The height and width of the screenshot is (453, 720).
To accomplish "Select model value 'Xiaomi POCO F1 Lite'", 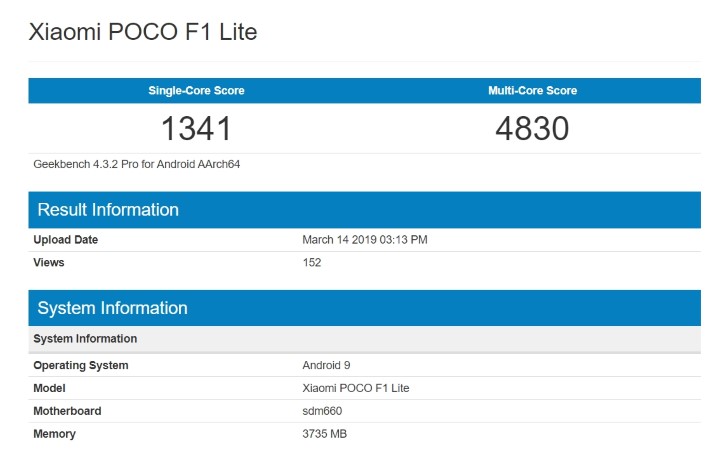I will point(355,388).
